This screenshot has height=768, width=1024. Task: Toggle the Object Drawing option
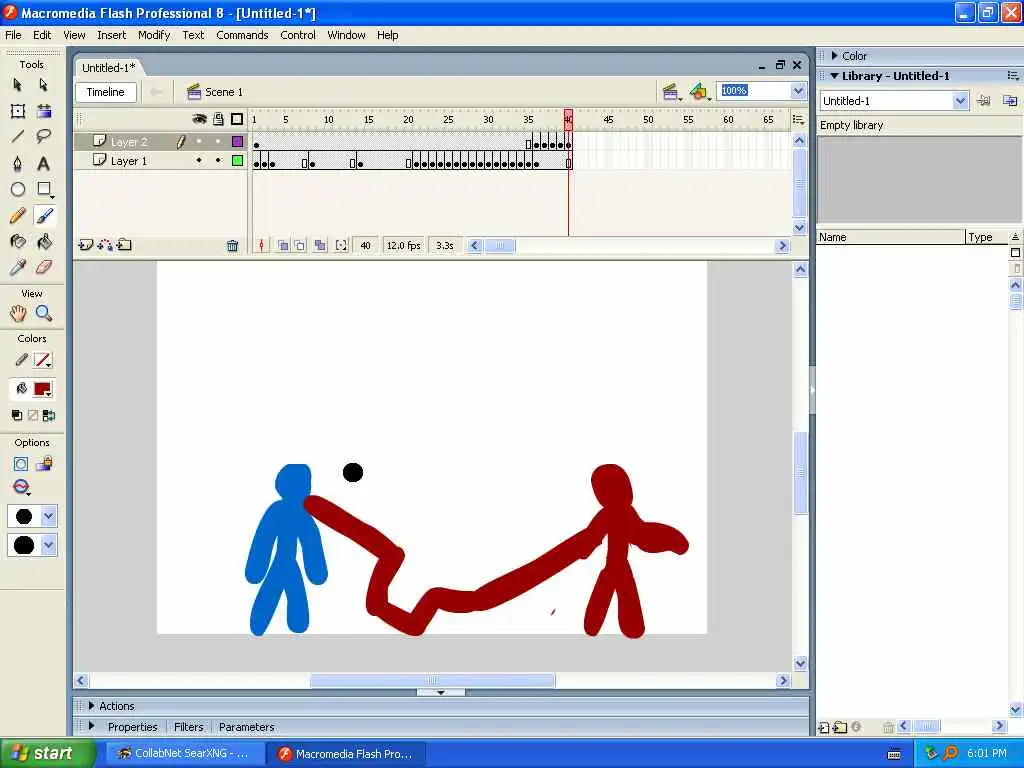pos(21,464)
